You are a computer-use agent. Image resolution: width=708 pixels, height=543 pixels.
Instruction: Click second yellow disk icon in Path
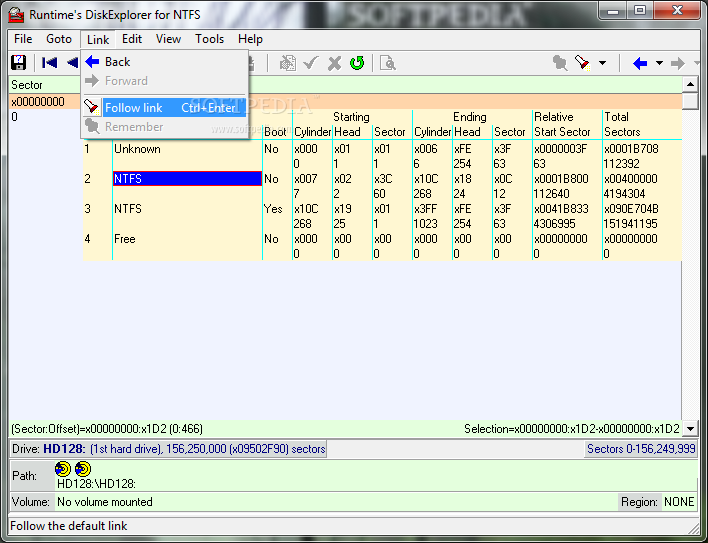83,469
